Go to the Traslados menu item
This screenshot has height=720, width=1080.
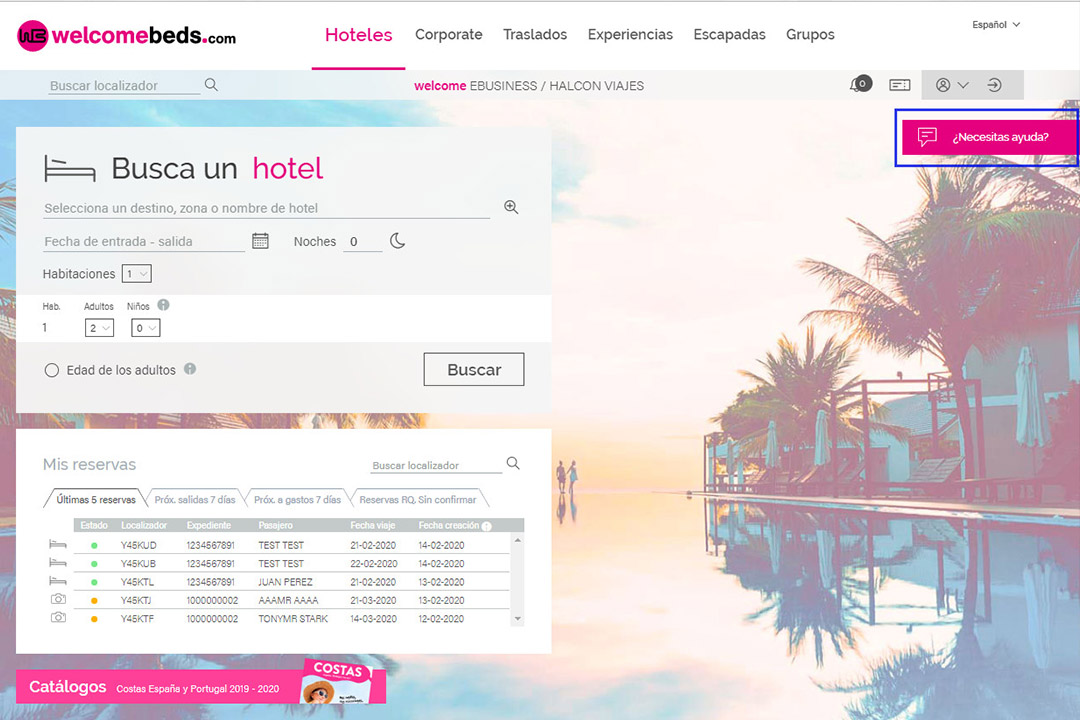click(x=535, y=35)
